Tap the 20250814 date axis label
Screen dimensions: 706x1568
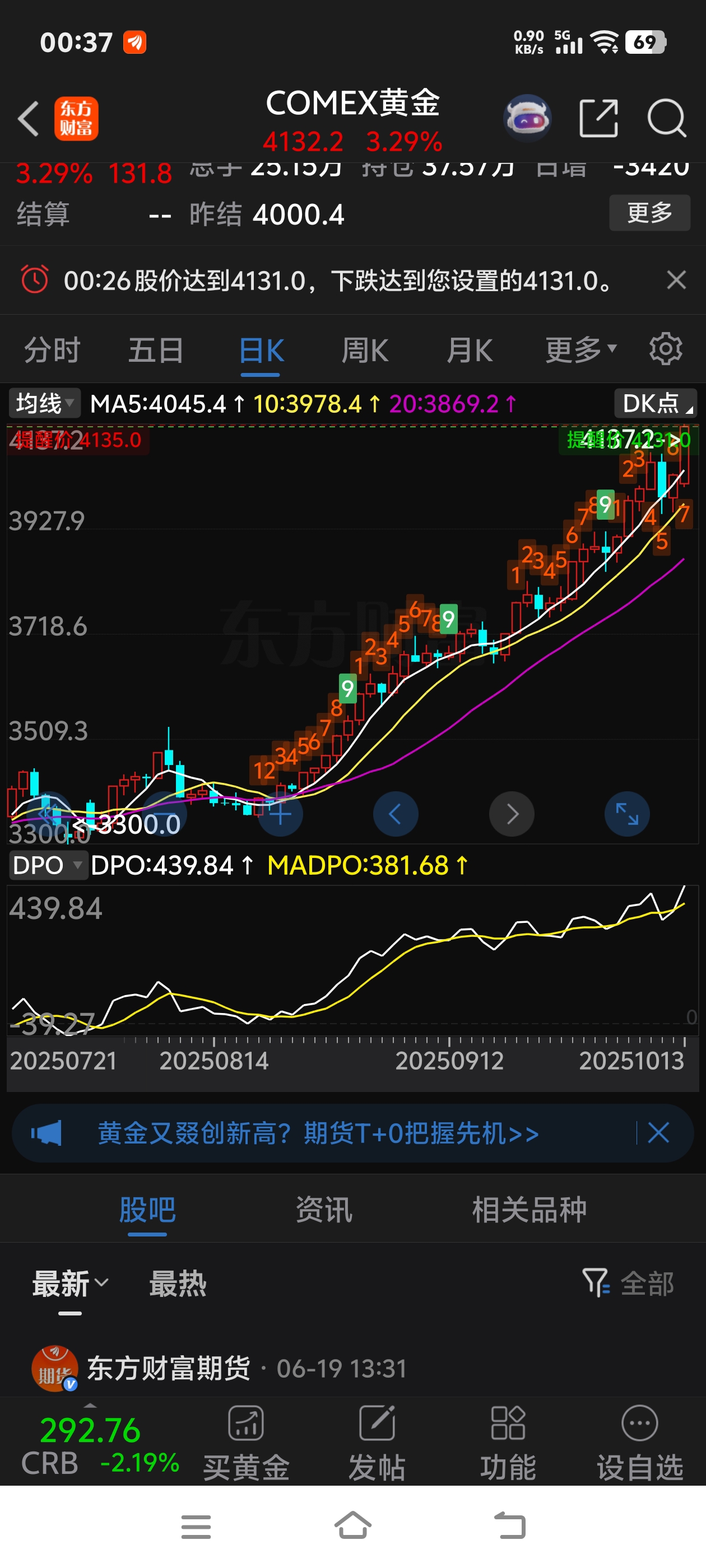coord(214,1061)
